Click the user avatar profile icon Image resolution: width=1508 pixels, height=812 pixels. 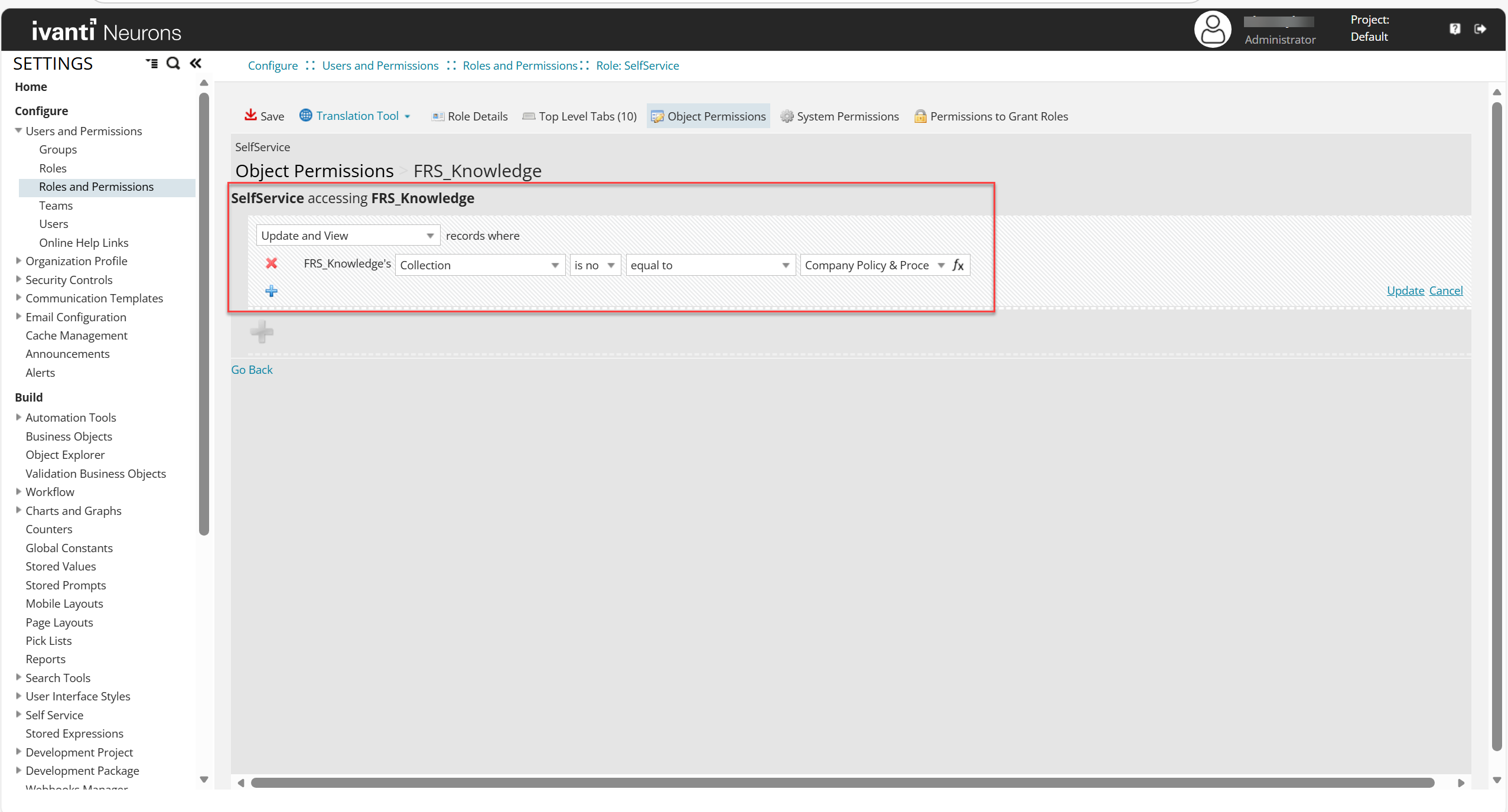coord(1213,29)
